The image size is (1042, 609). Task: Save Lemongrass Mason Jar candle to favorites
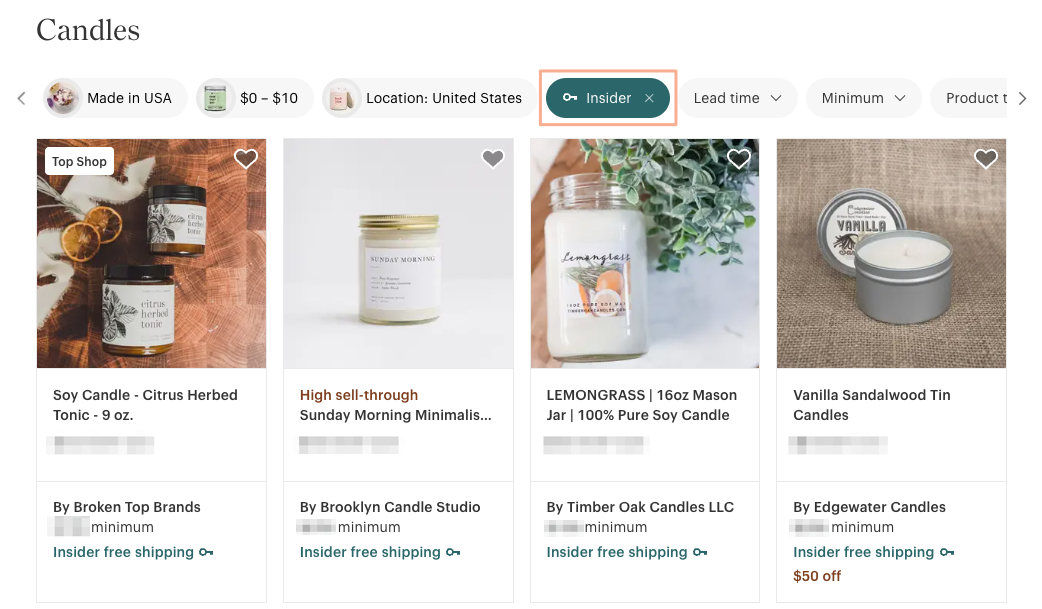(739, 159)
